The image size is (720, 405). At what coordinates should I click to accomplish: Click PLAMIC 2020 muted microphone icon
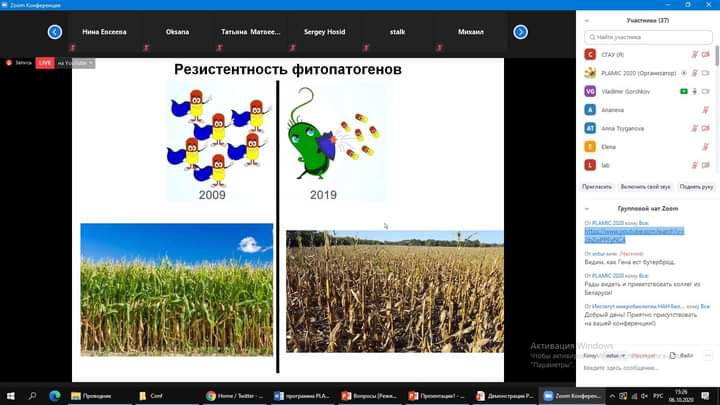[695, 73]
